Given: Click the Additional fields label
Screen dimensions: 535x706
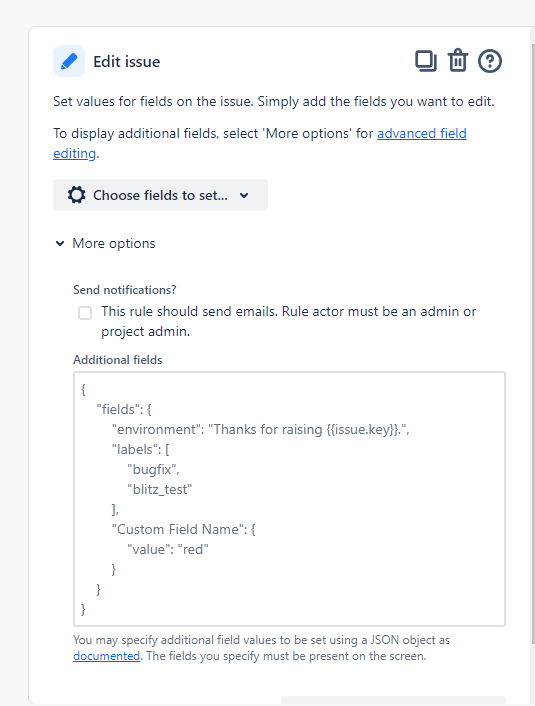Looking at the screenshot, I should coord(118,360).
